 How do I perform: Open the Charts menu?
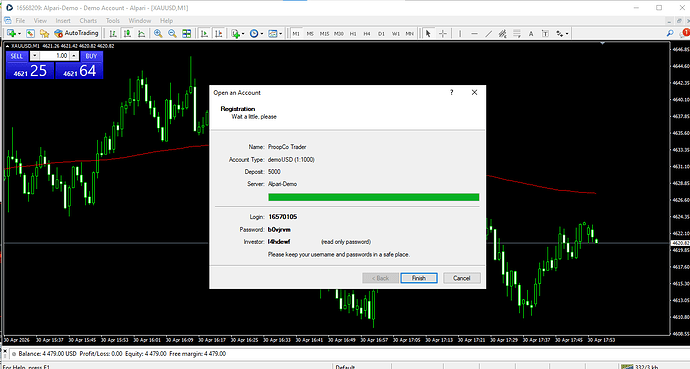click(88, 21)
